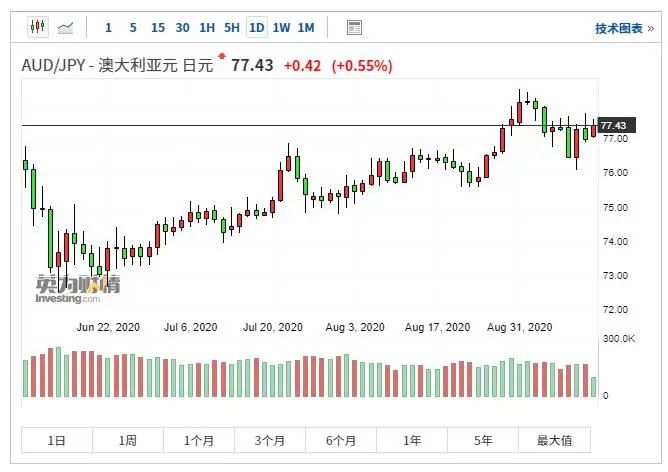
Task: Show the 最大值 time range
Action: pos(555,440)
